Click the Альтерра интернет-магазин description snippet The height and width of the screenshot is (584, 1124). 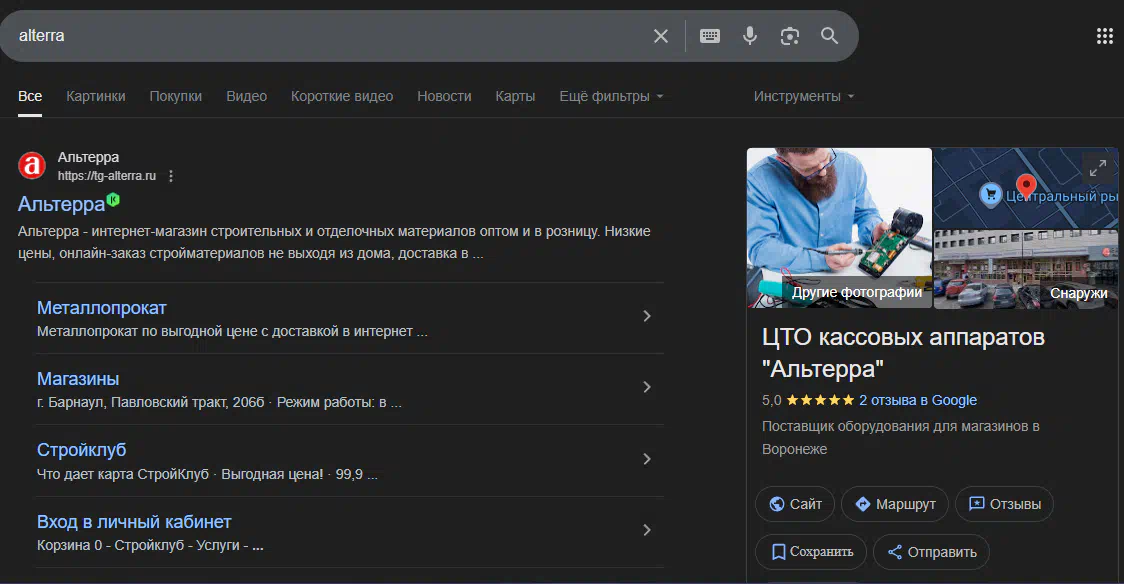(x=334, y=242)
